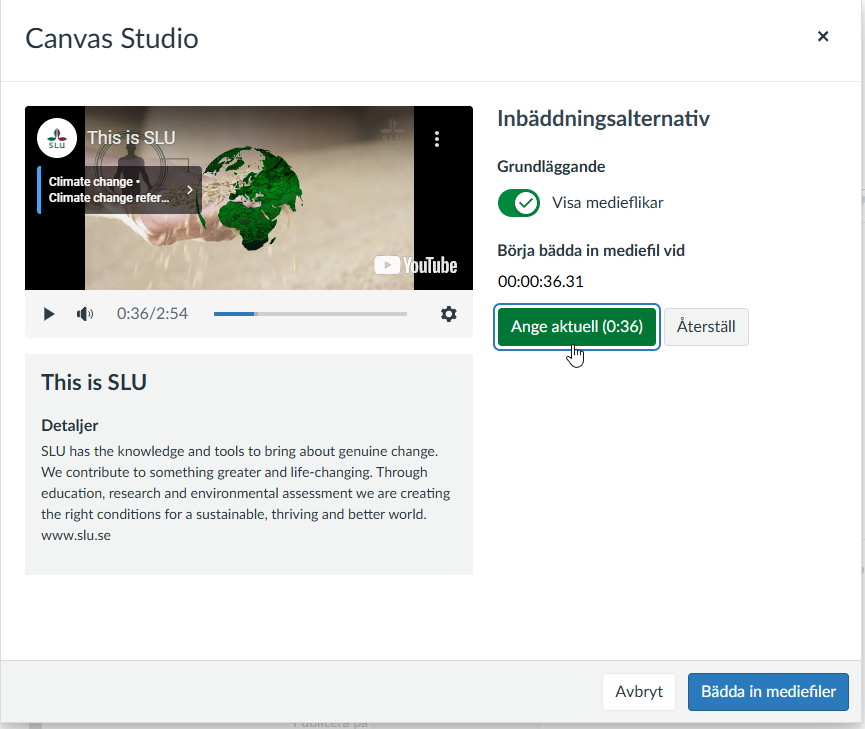
Task: Click the www.slu.se text in details
Action: coord(76,535)
